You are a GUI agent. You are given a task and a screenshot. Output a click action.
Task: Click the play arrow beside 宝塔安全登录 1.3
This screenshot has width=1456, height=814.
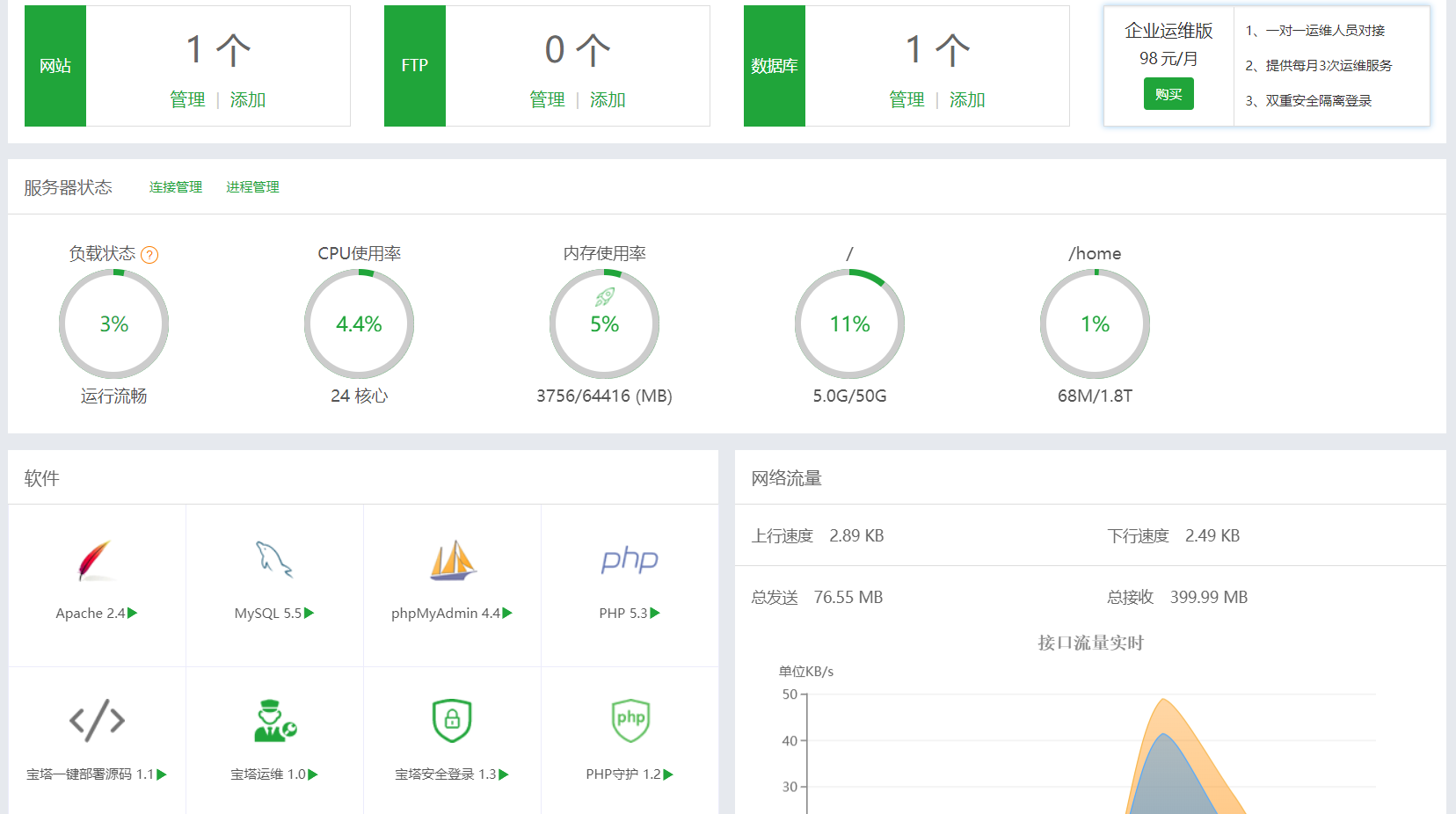504,774
